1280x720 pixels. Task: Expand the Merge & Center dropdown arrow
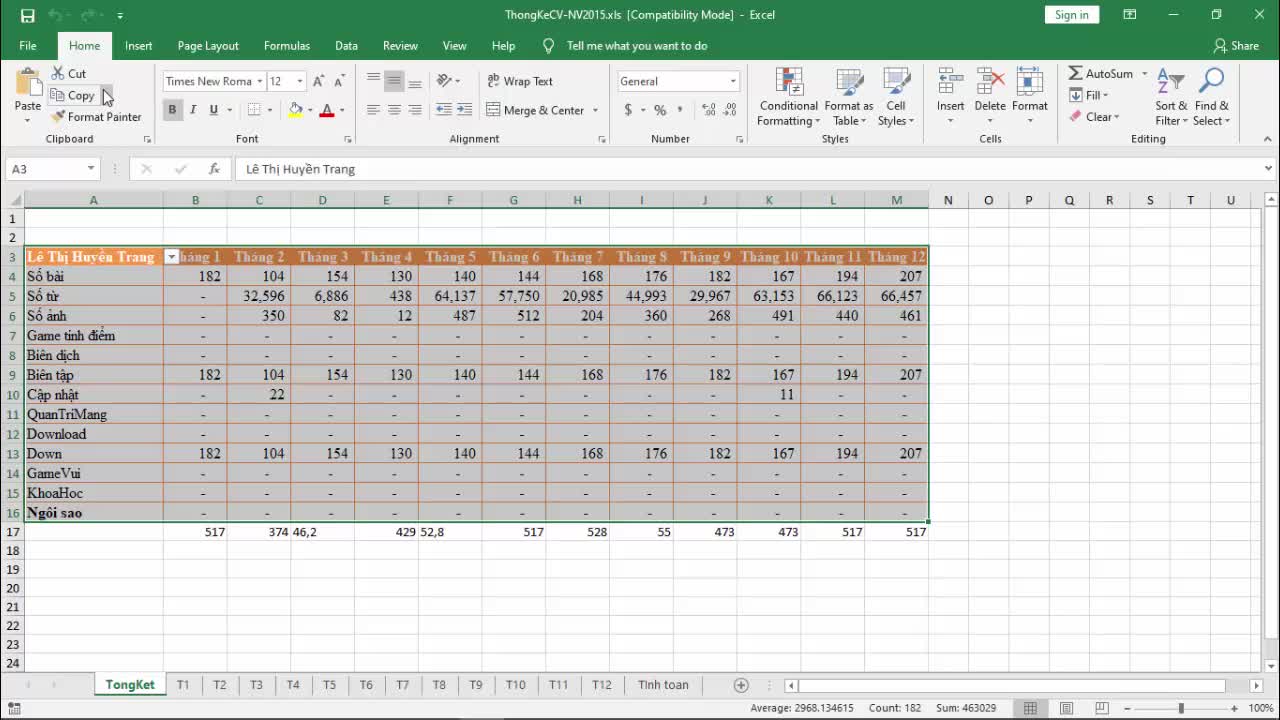(x=596, y=110)
